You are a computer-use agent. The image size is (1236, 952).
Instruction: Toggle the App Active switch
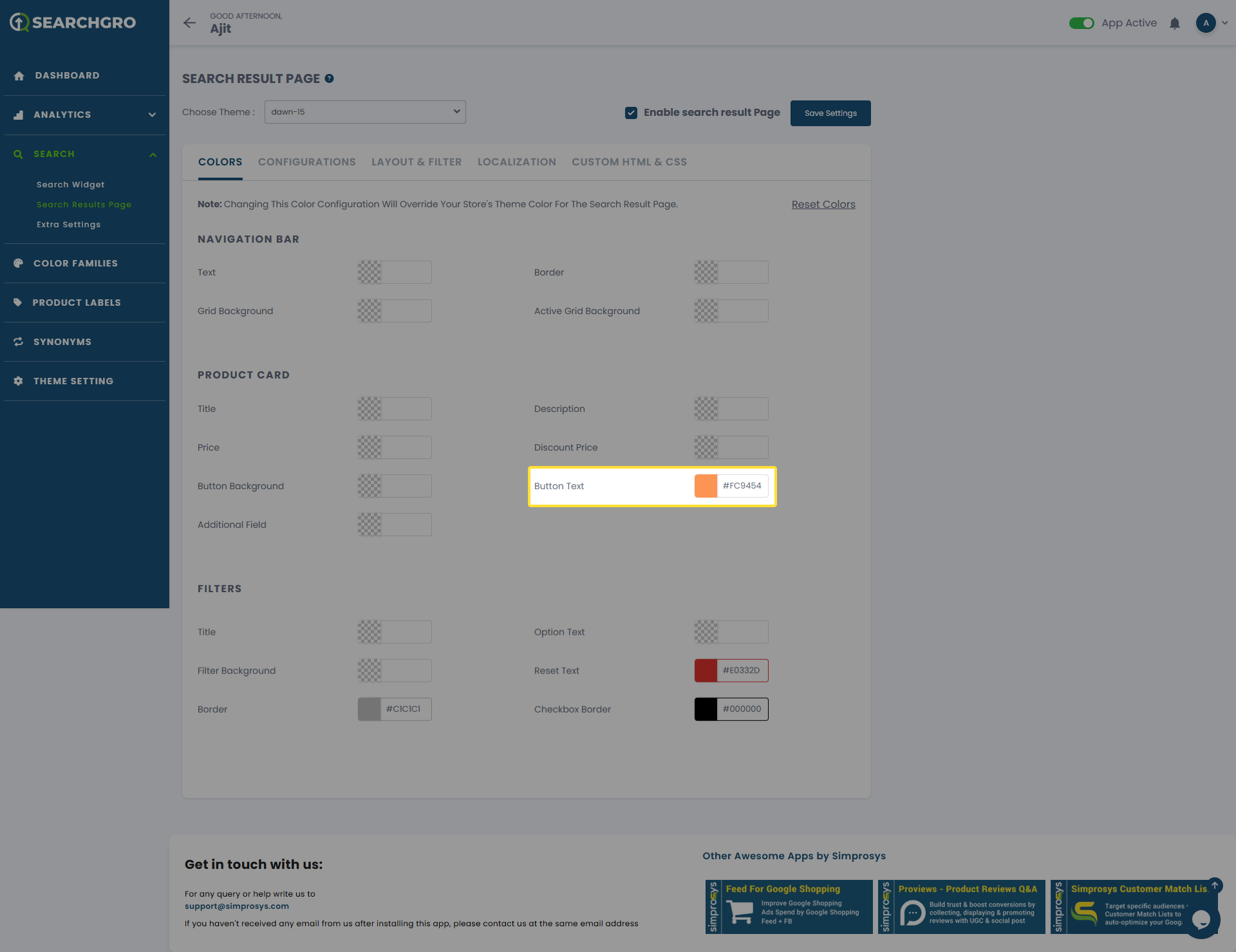(x=1081, y=23)
